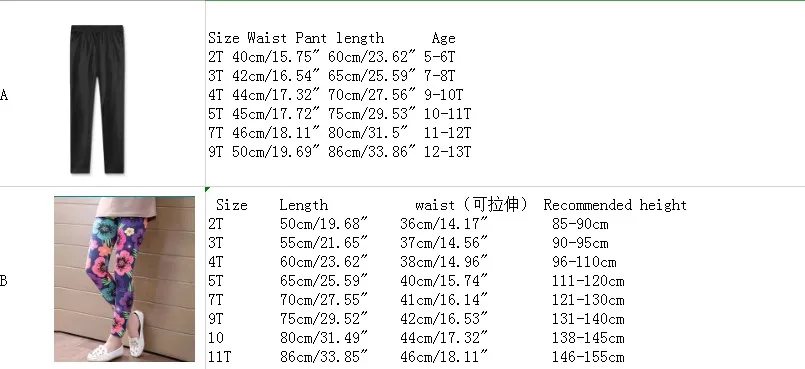Click the height range '85-90cm'
805x369 pixels.
pyautogui.click(x=580, y=224)
